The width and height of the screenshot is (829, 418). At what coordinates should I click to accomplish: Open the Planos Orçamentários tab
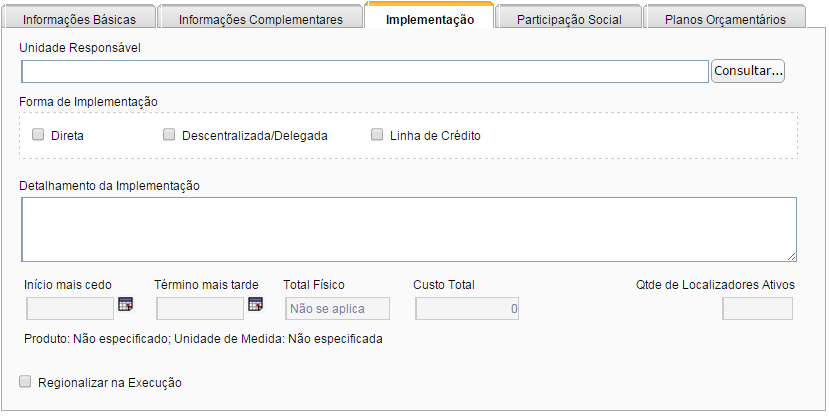click(724, 19)
